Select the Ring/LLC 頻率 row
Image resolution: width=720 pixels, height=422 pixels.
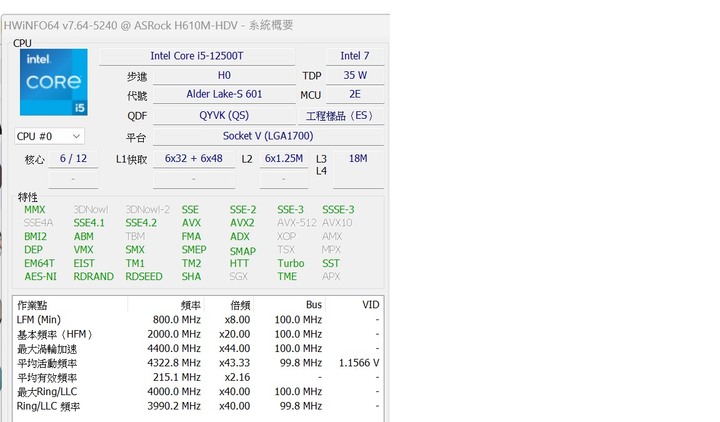click(198, 406)
